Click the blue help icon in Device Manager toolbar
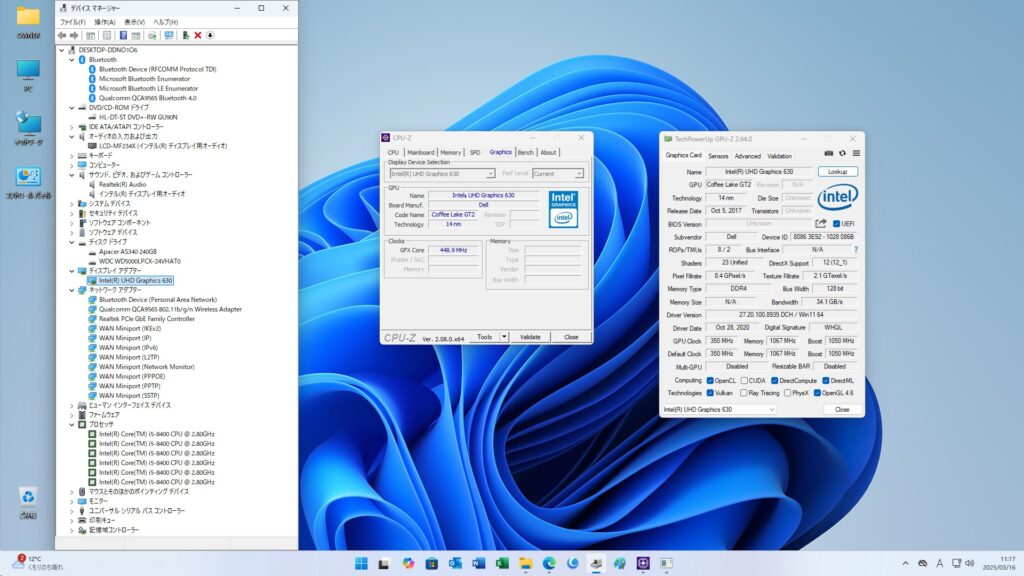The height and width of the screenshot is (576, 1024). (123, 35)
